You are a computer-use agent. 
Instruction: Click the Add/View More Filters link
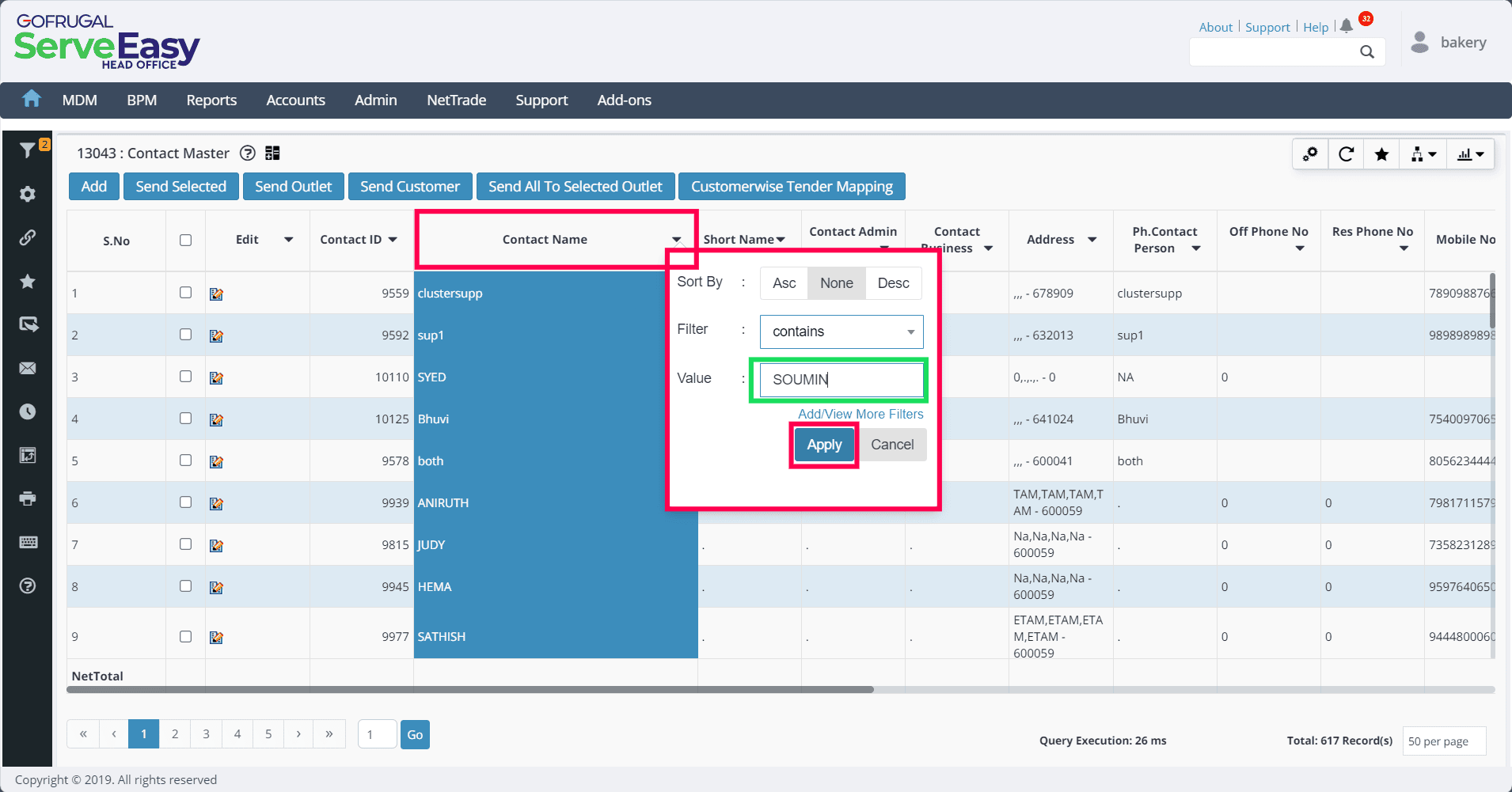point(860,414)
